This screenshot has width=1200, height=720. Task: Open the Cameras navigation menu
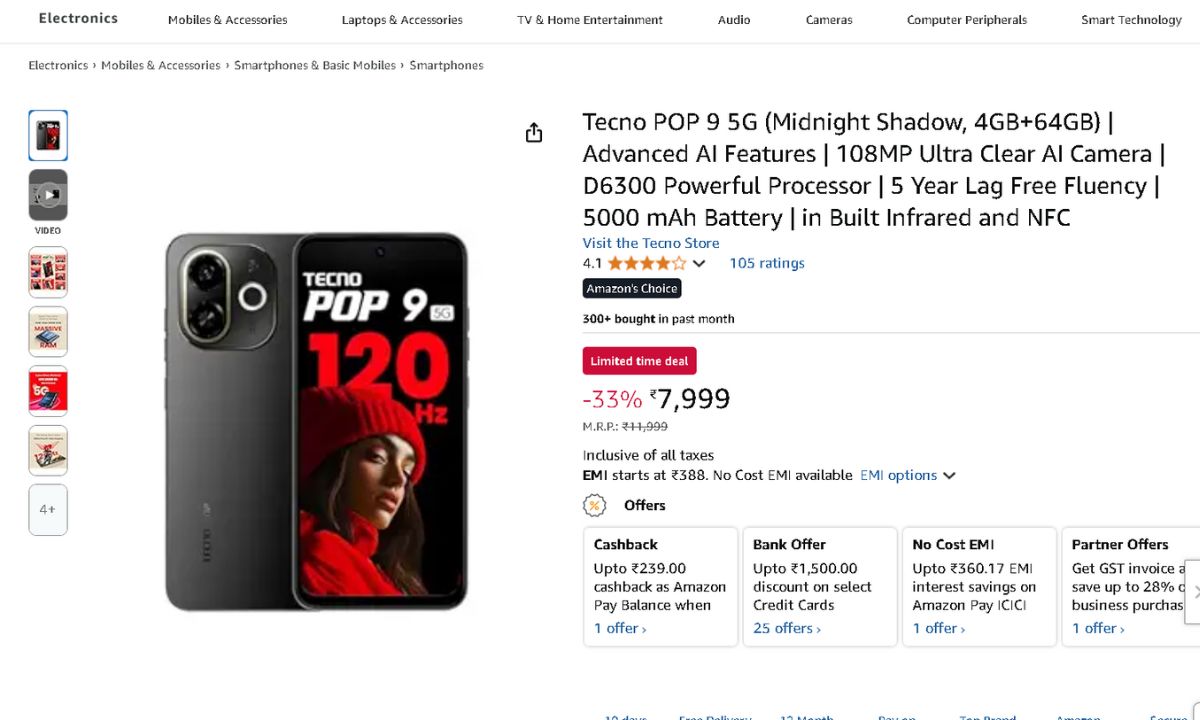click(829, 20)
